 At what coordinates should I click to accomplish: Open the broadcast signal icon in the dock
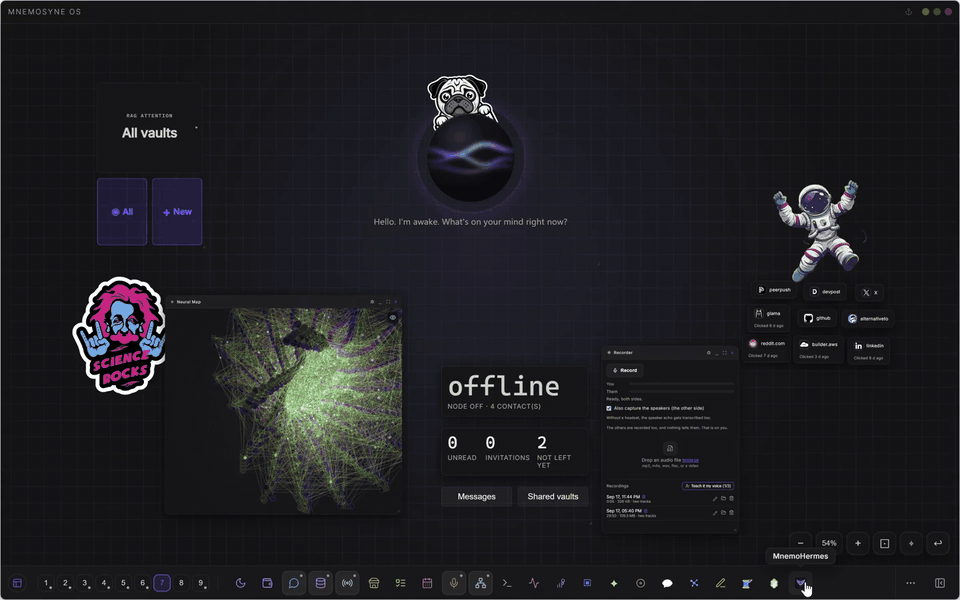(x=347, y=583)
